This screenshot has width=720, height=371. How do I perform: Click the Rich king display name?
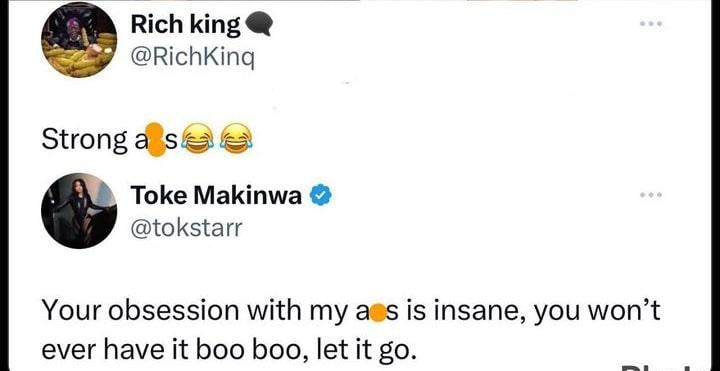coord(186,24)
